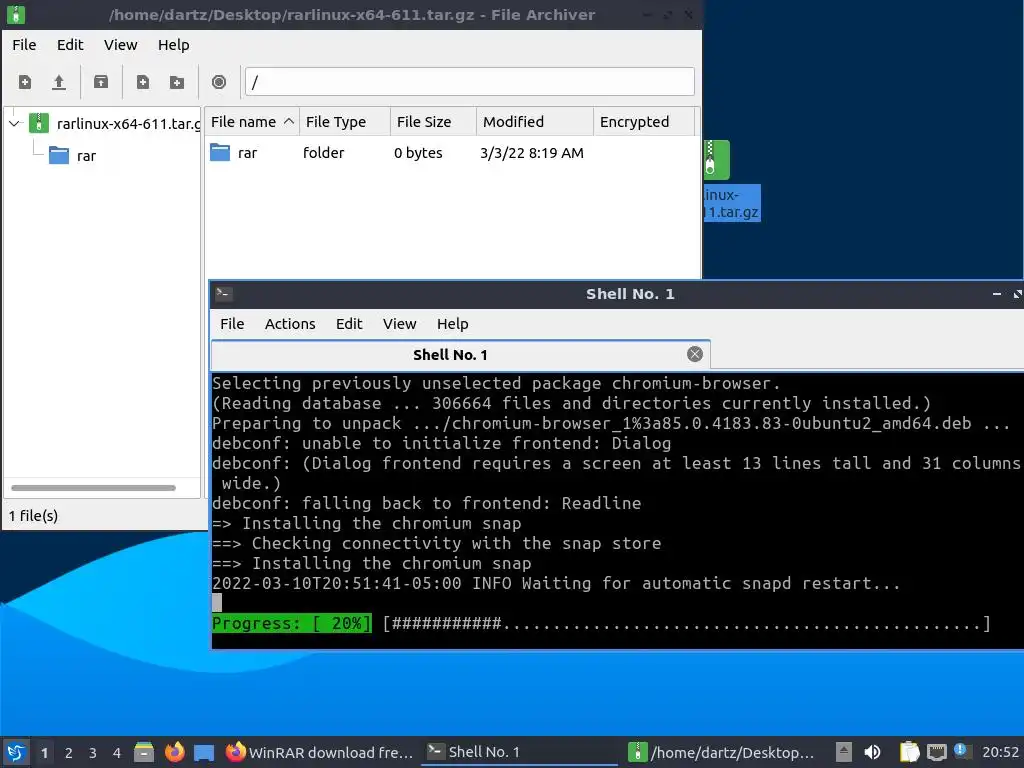Open File menu in Shell window
This screenshot has width=1024, height=768.
coord(232,324)
